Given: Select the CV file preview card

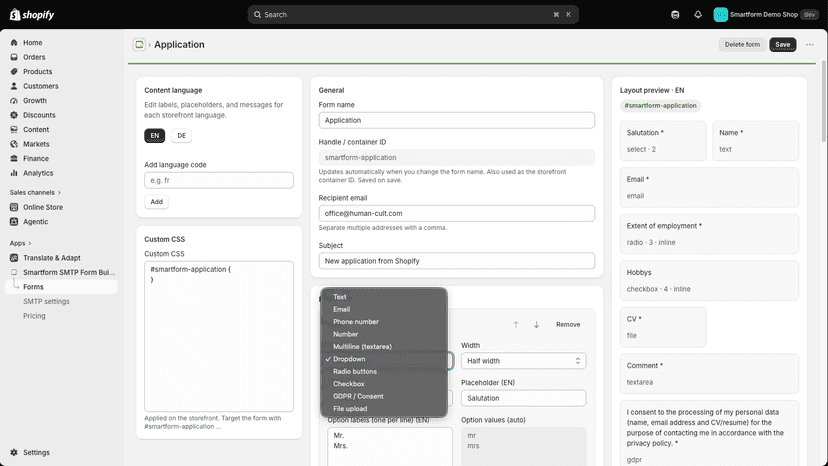Looking at the screenshot, I should (663, 327).
